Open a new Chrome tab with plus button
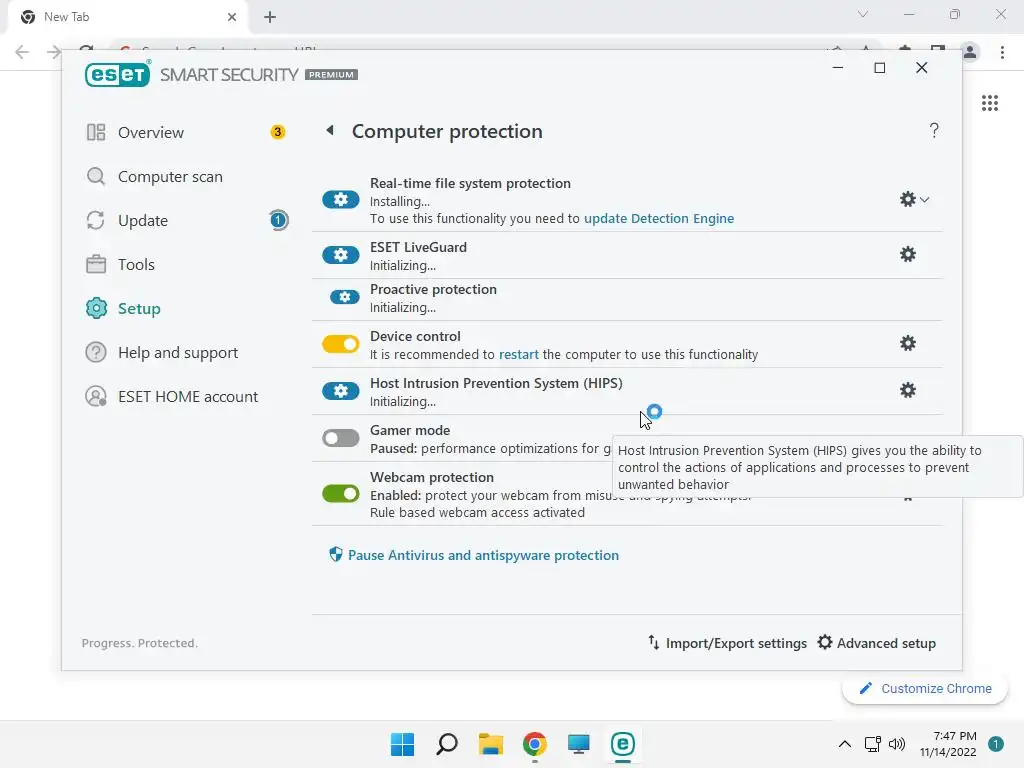 tap(270, 17)
